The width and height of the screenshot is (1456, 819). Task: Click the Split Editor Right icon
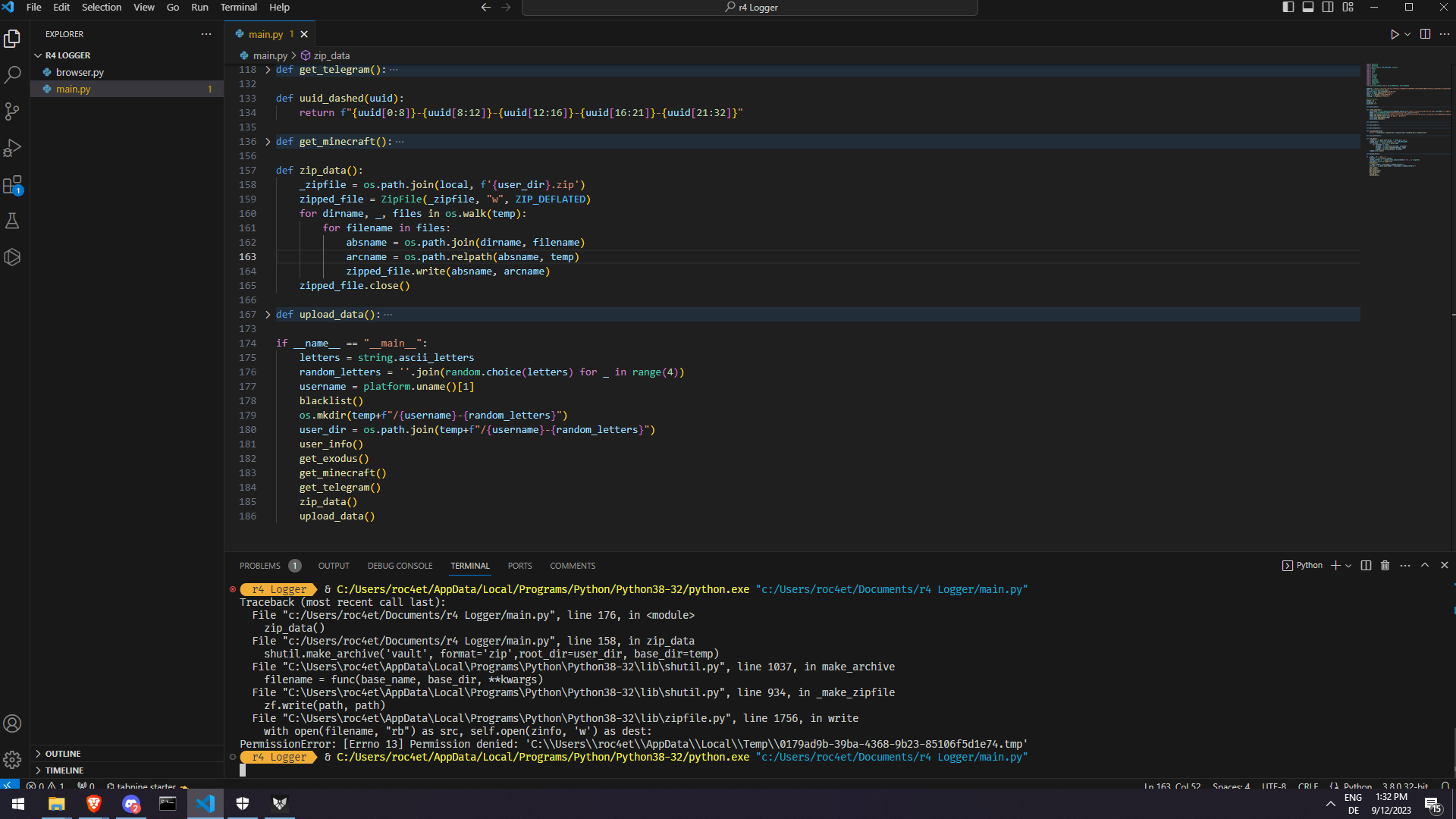pos(1425,34)
